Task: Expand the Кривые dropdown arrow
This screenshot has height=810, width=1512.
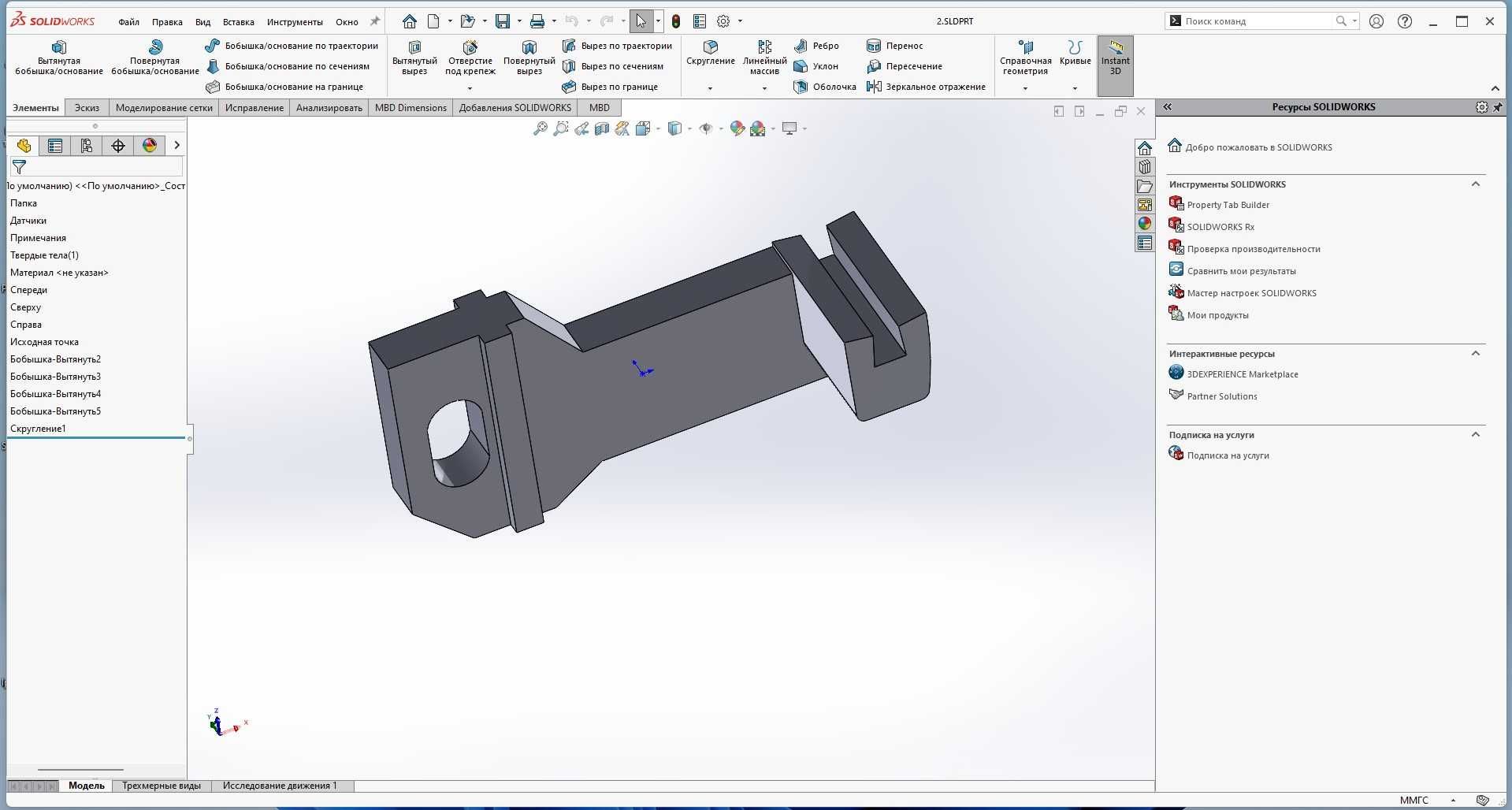Action: pos(1075,88)
